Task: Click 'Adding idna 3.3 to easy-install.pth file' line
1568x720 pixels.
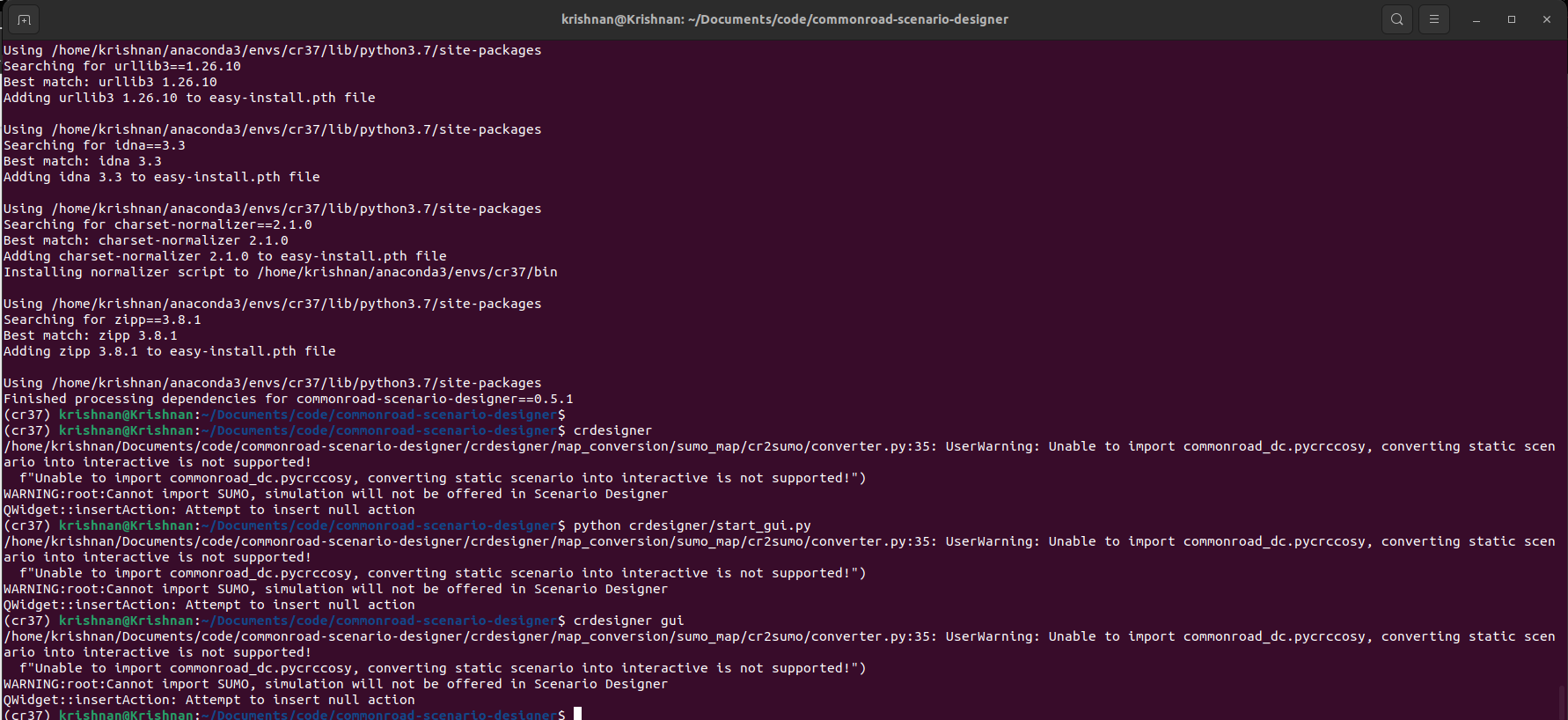Action: pos(162,177)
